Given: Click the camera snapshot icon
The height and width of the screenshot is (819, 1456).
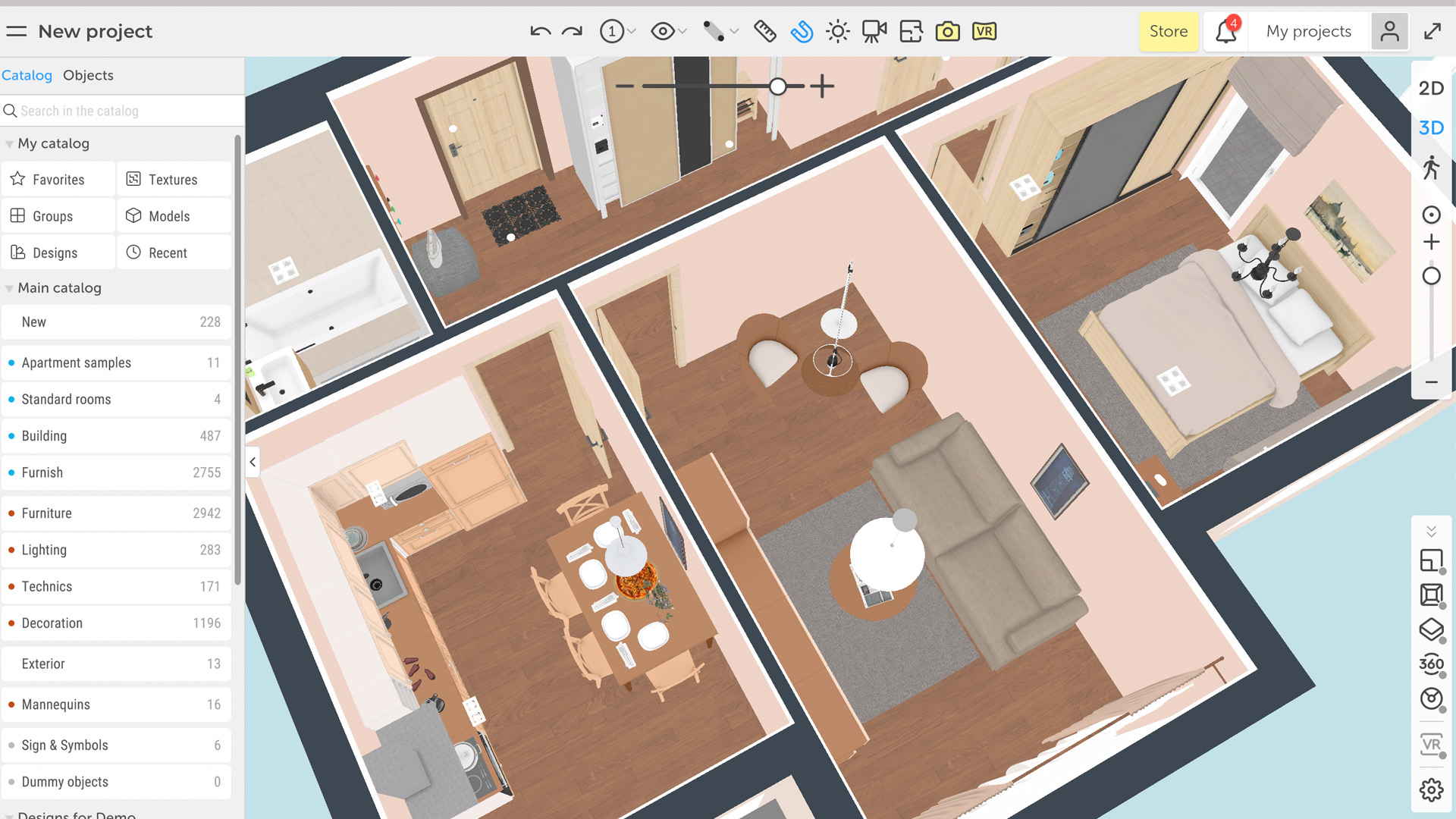Looking at the screenshot, I should pos(944,31).
